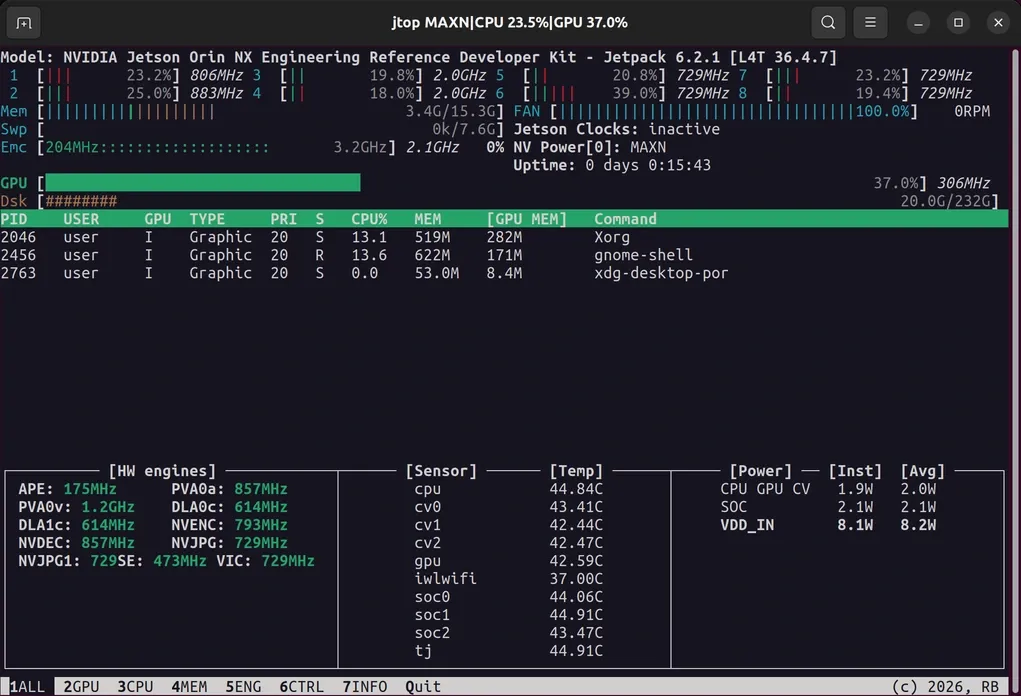Viewport: 1021px width, 696px height.
Task: Click the APE: 175MHz engine entry
Action: click(x=67, y=489)
